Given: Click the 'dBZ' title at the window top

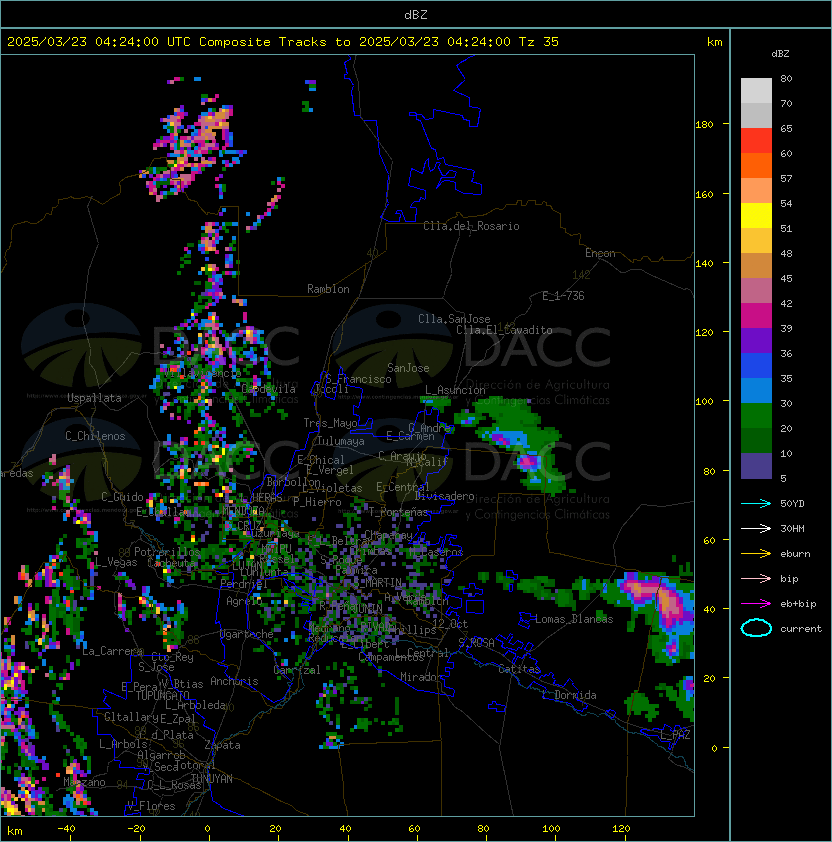Looking at the screenshot, I should 416,14.
